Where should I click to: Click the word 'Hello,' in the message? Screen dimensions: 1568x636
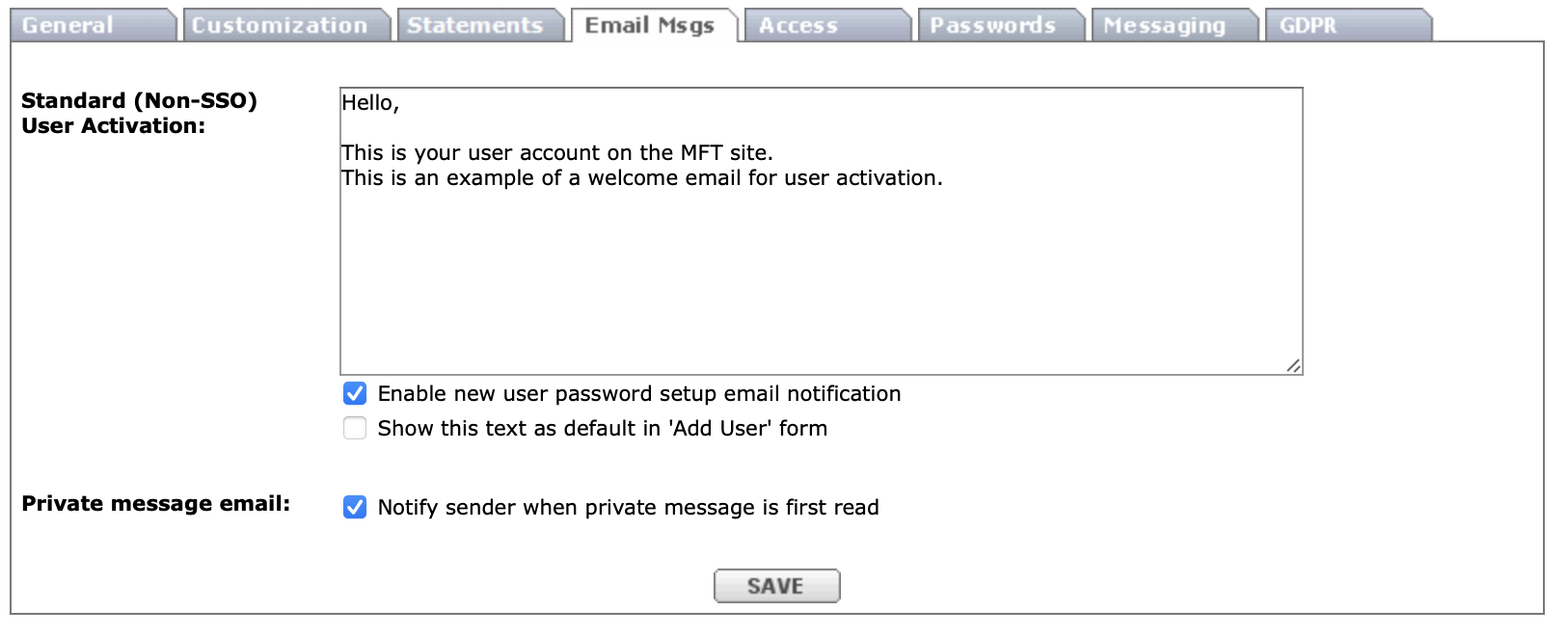click(370, 103)
